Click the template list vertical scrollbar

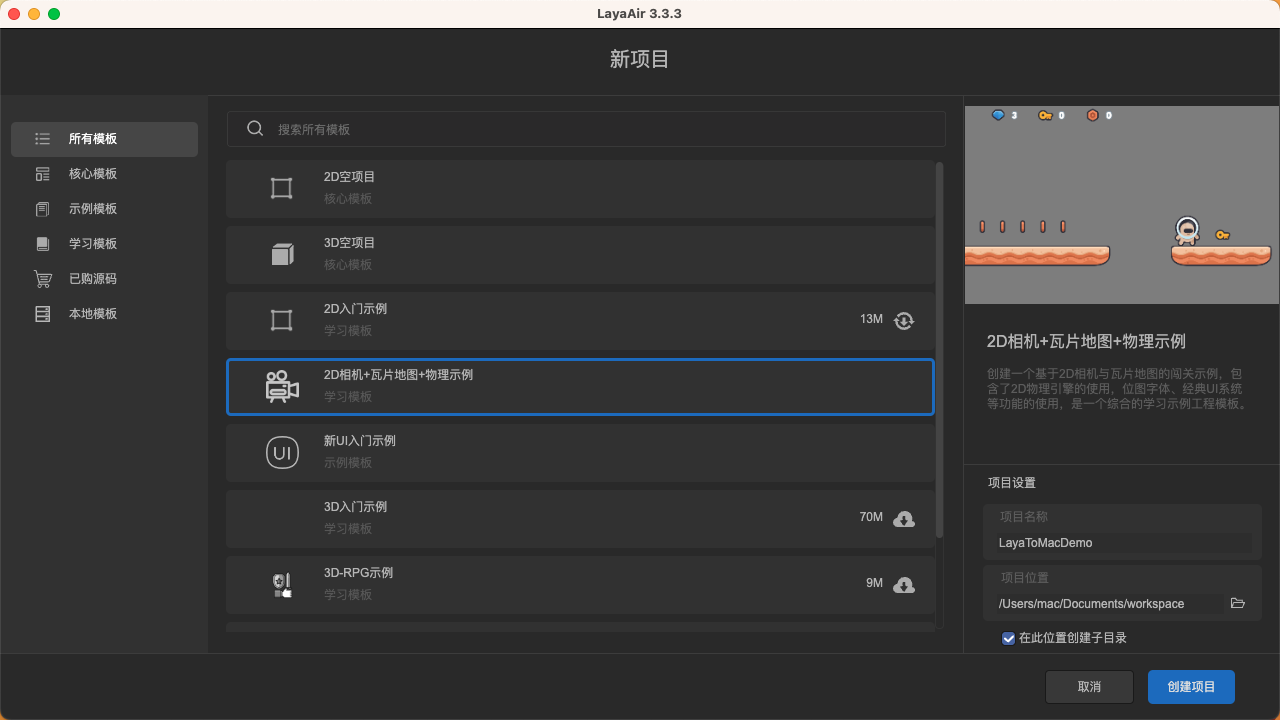tap(939, 350)
